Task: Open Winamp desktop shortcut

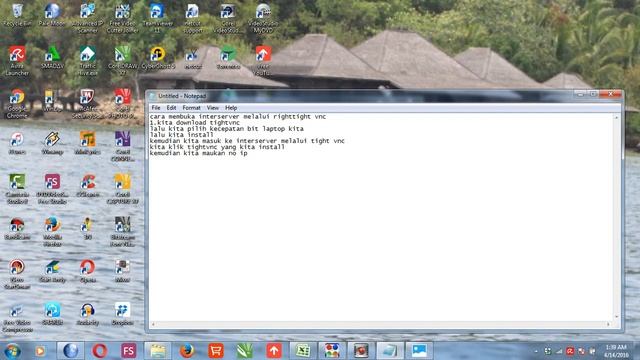Action: pos(52,143)
